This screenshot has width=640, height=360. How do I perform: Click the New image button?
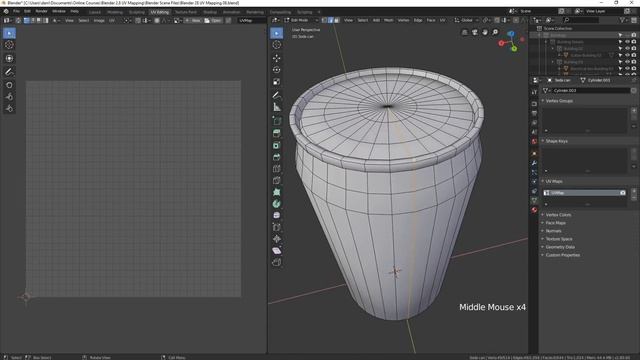[193, 20]
